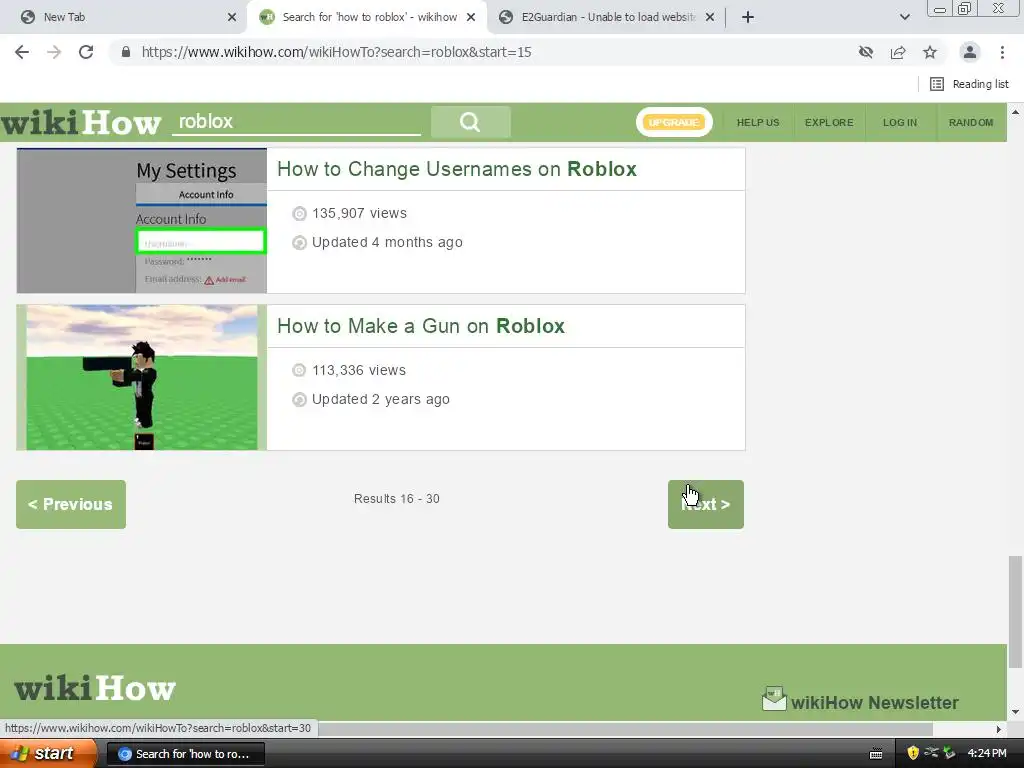Image resolution: width=1024 pixels, height=768 pixels.
Task: Share this page via share icon
Action: pos(898,52)
